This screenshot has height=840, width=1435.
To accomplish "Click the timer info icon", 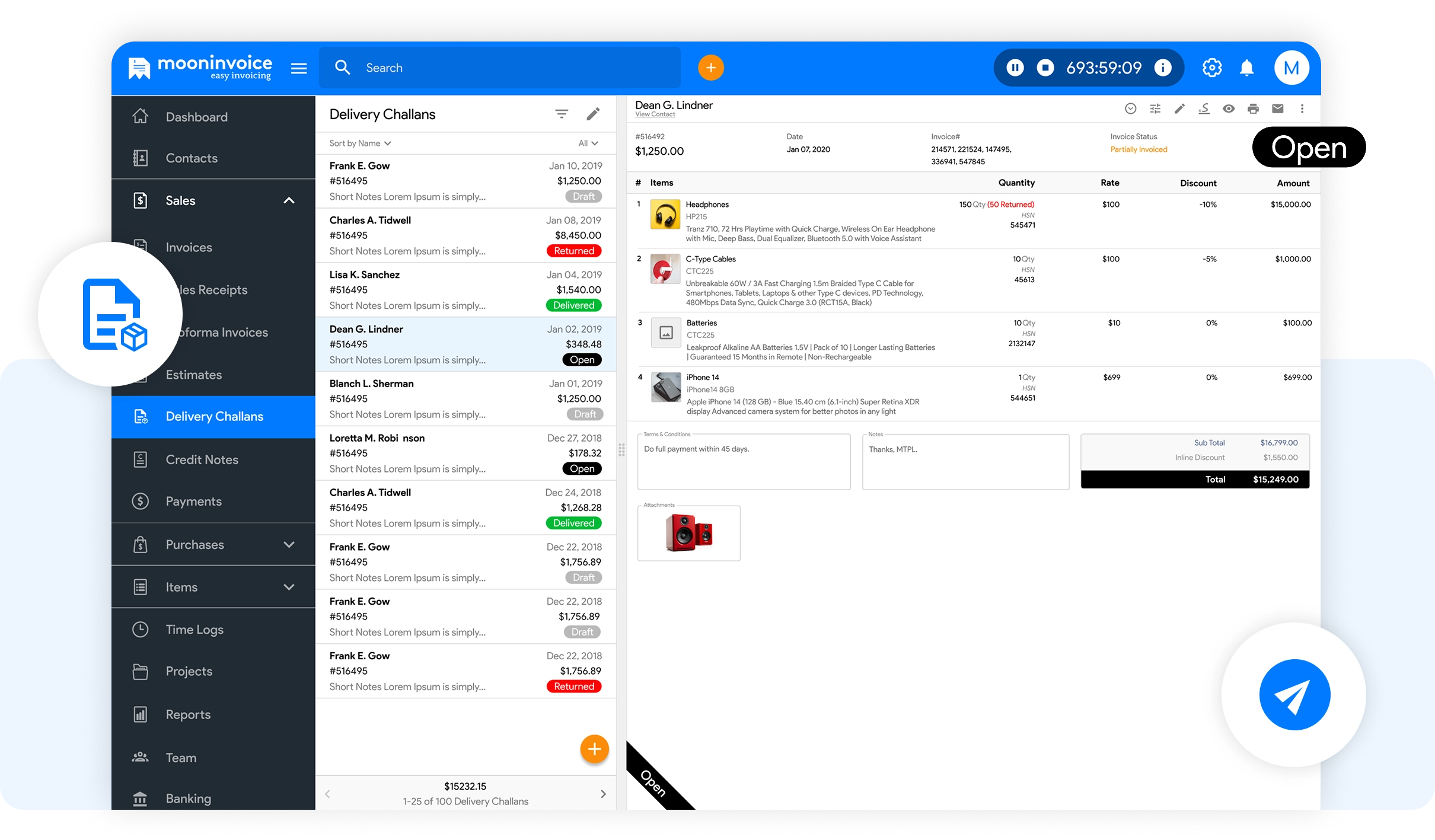I will [1162, 68].
